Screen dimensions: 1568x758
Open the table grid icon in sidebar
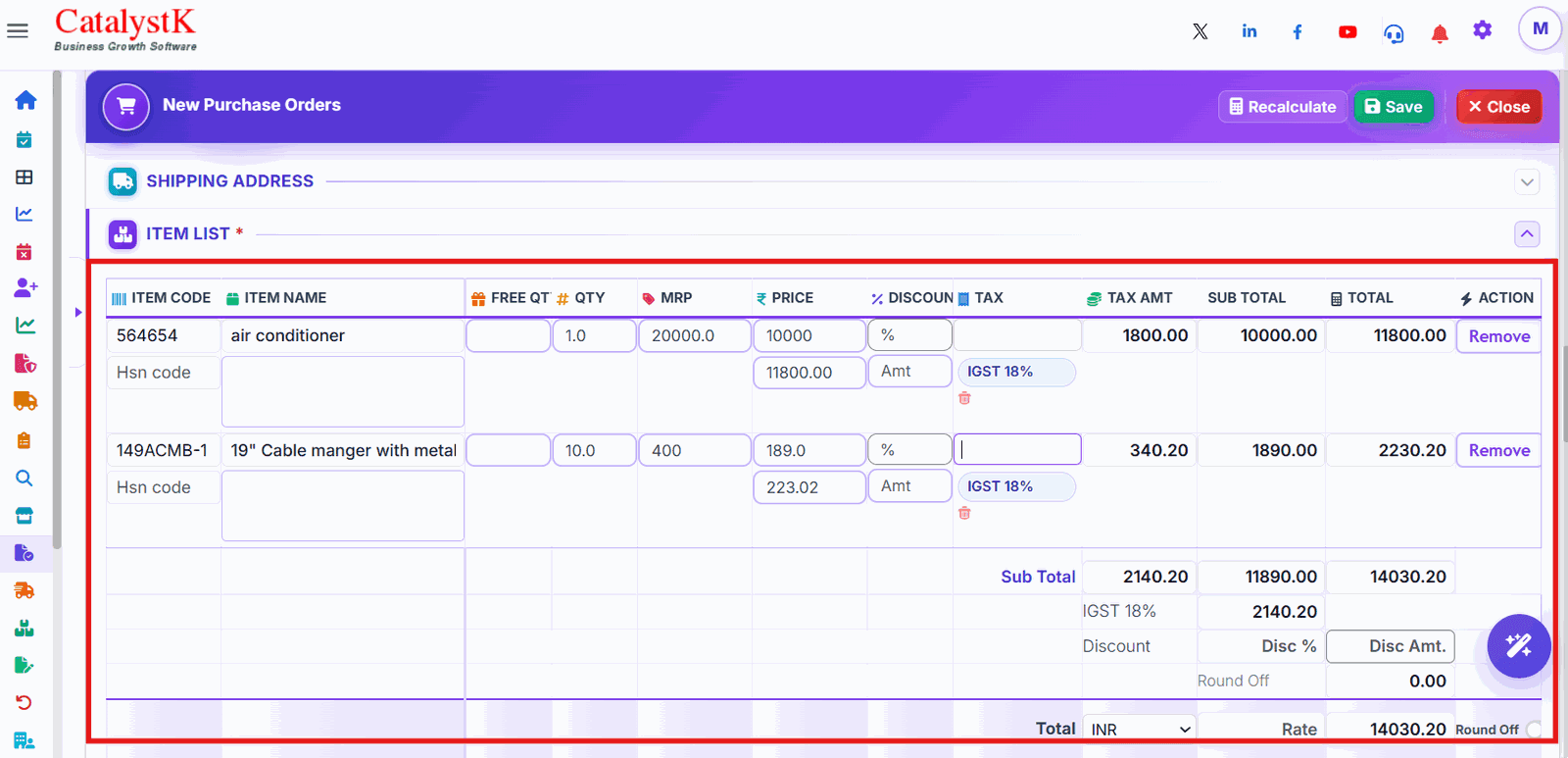pos(24,177)
